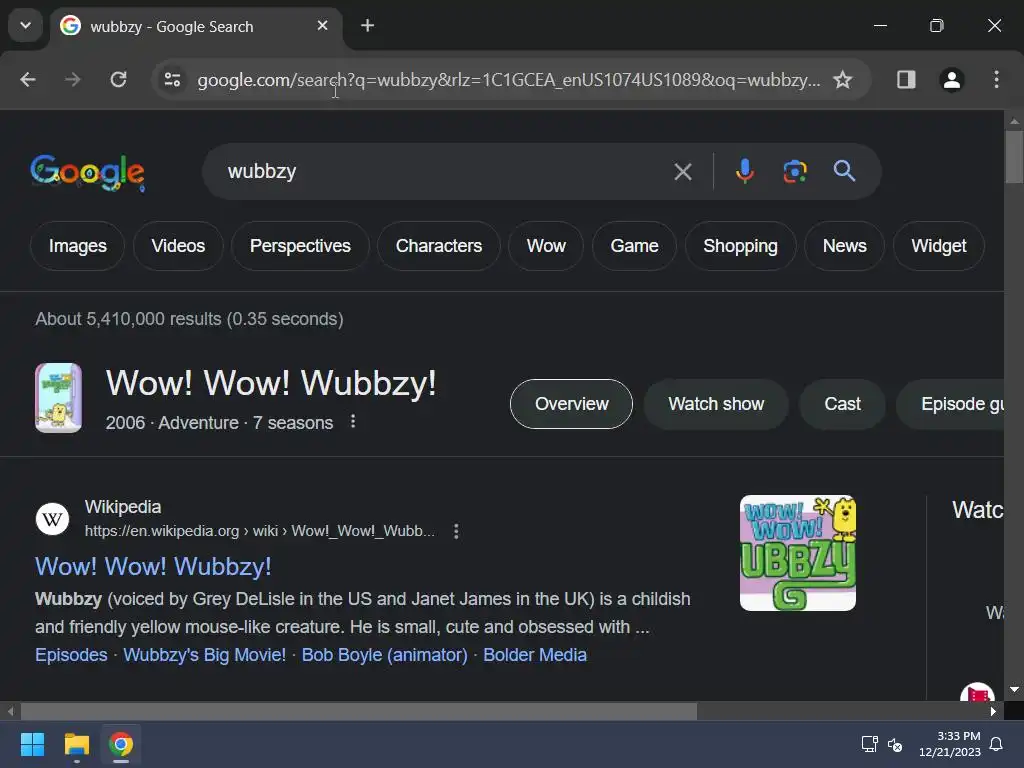Click the magnifier search button
The image size is (1024, 768).
coord(844,171)
